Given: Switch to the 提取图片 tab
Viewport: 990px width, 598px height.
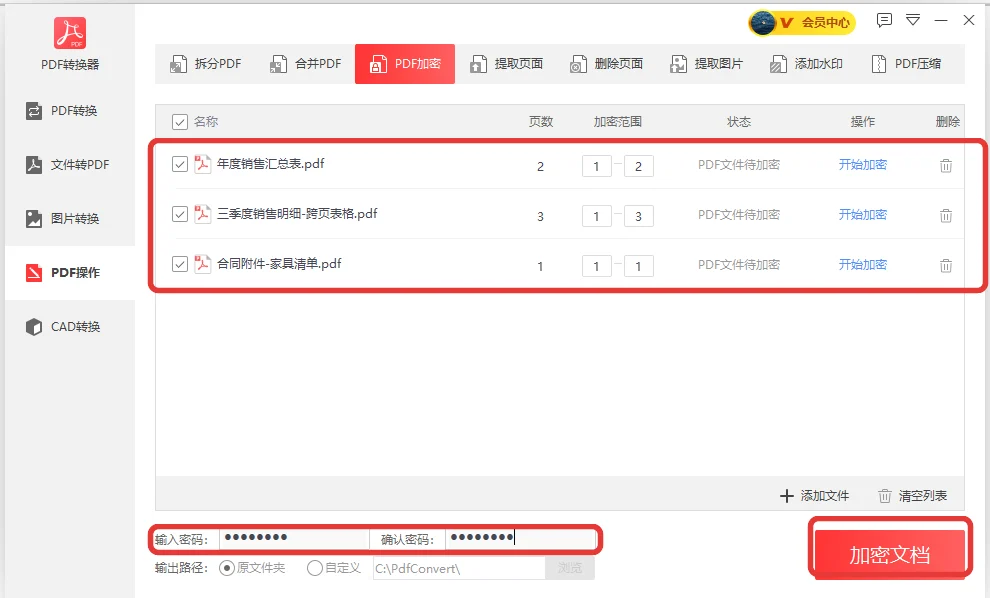Looking at the screenshot, I should (x=705, y=64).
